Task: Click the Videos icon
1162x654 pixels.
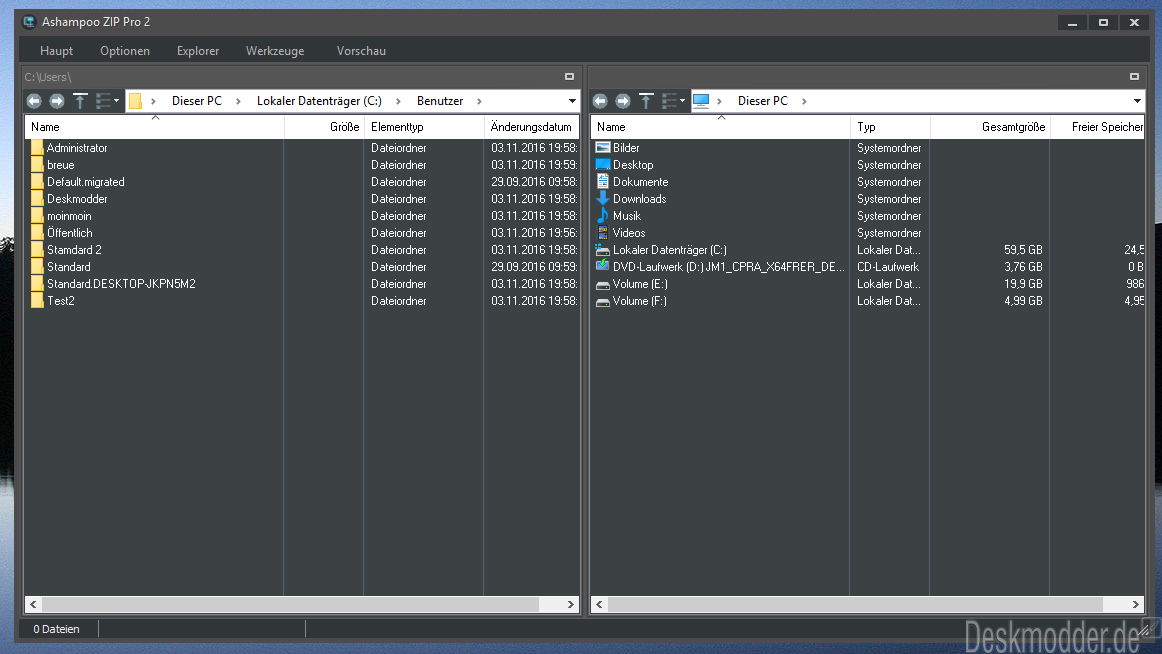Action: (602, 233)
